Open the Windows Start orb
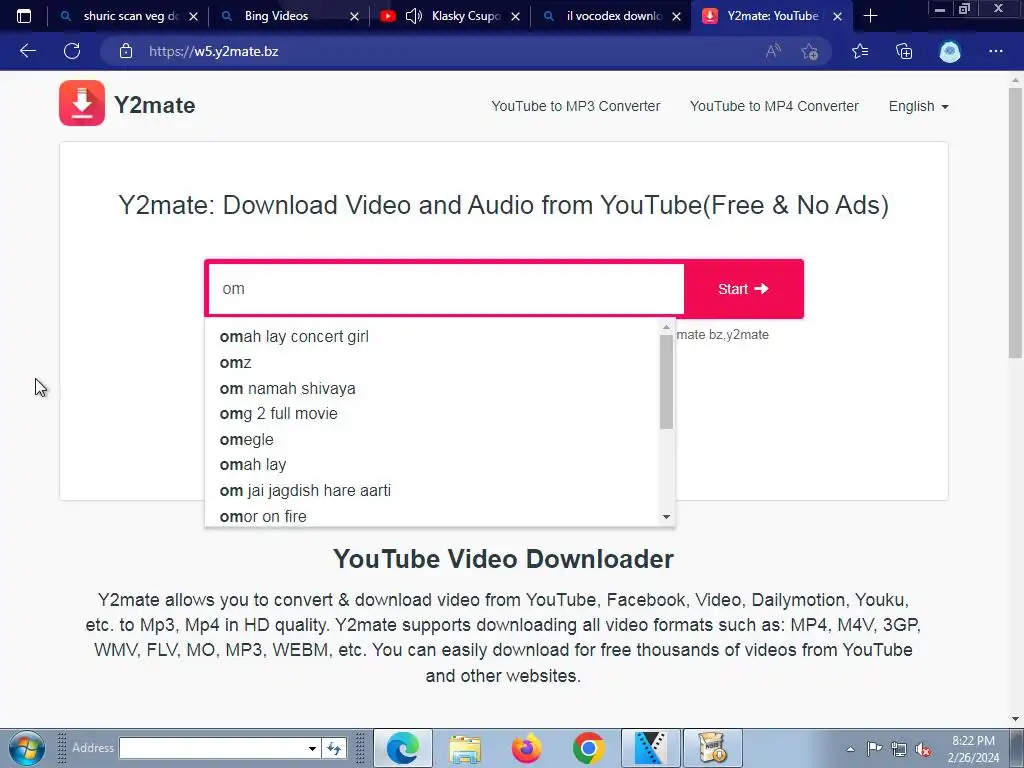Viewport: 1024px width, 768px height. coord(27,748)
